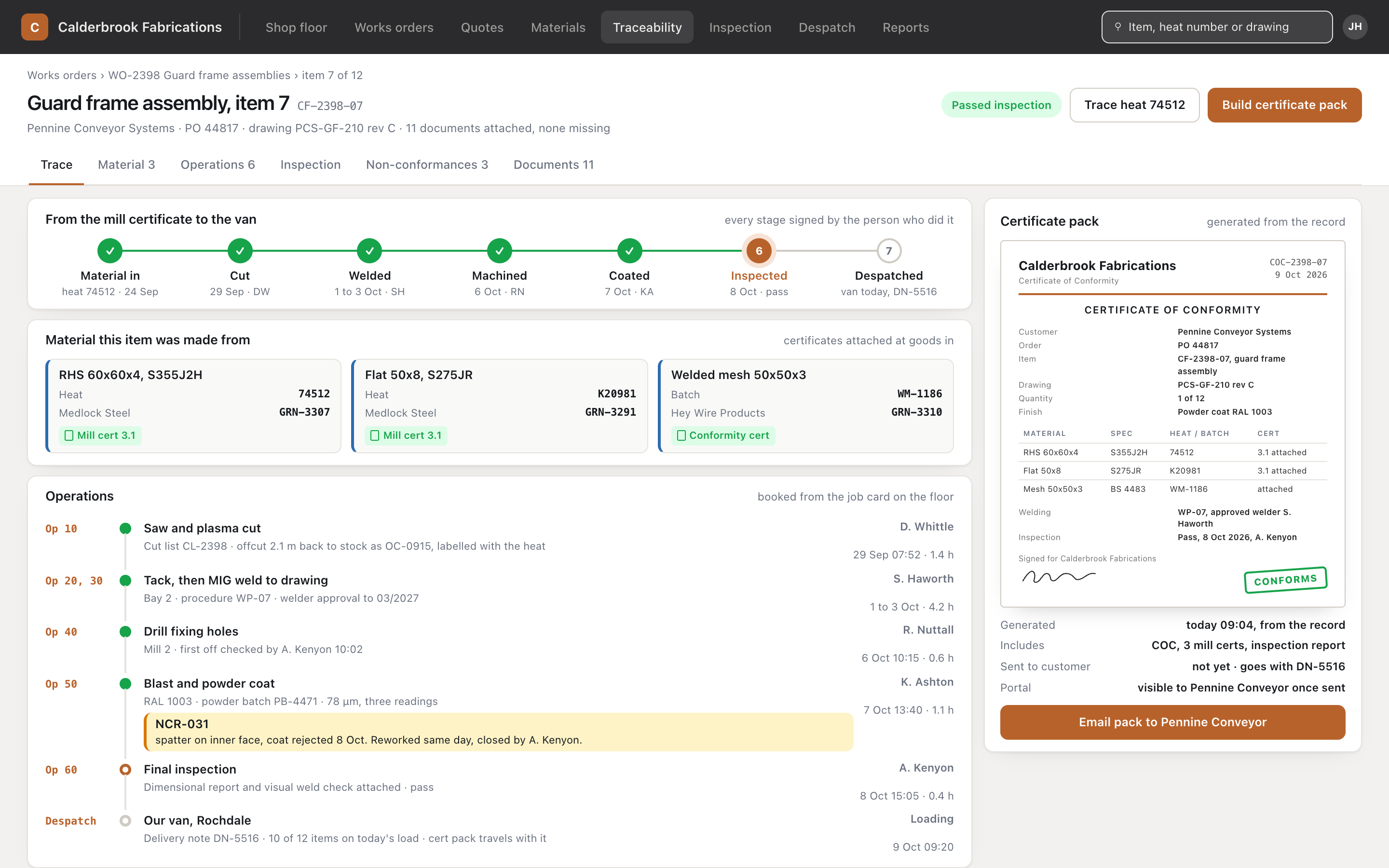Open the Despatch nav item
Image resolution: width=1389 pixels, height=868 pixels.
pos(827,27)
